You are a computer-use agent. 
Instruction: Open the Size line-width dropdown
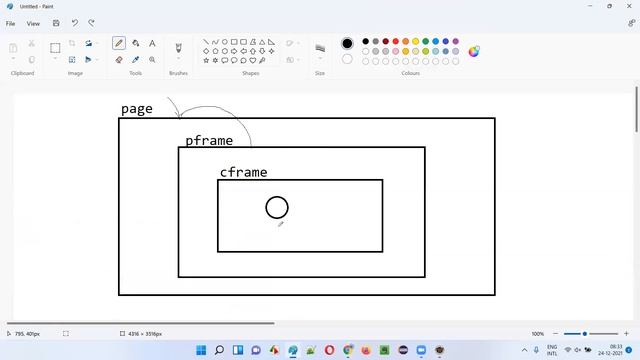pyautogui.click(x=320, y=59)
